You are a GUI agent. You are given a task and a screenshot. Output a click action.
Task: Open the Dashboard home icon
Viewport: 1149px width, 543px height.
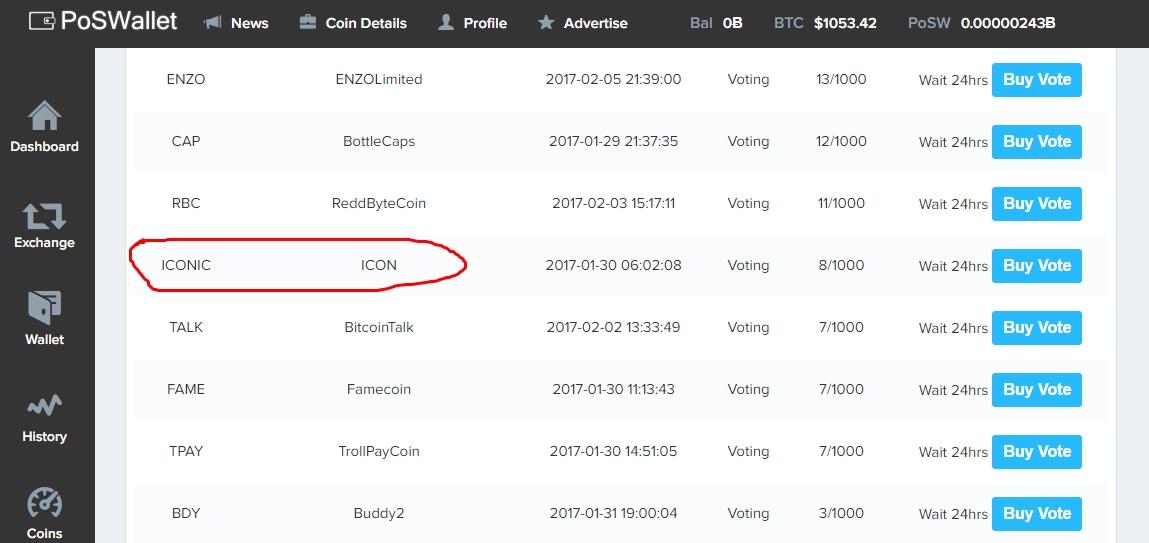pyautogui.click(x=44, y=116)
